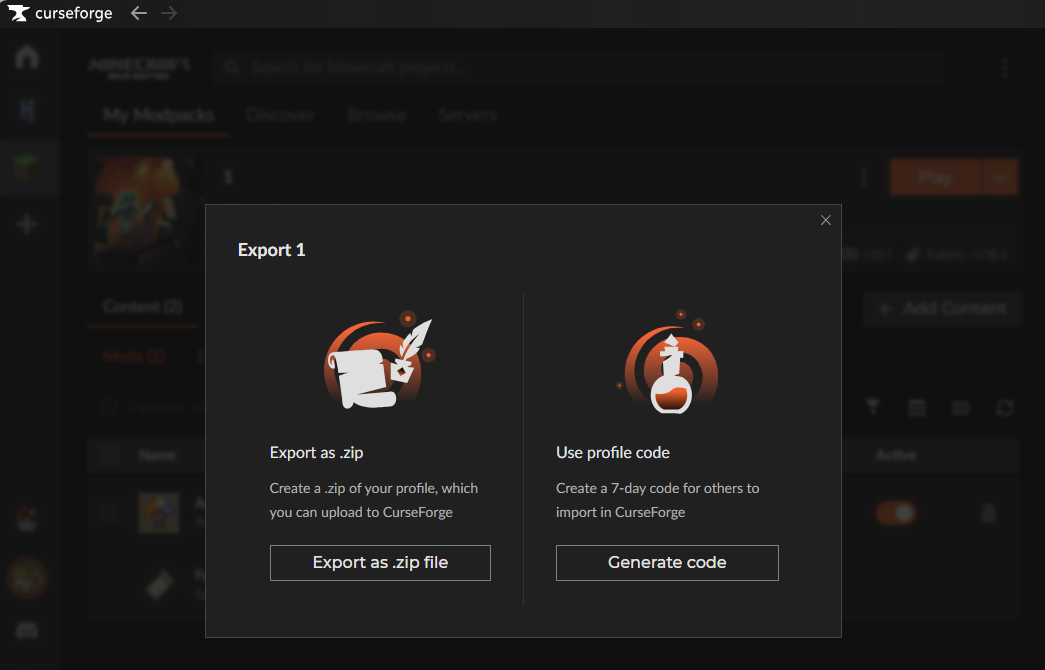
Task: Open the Content (2) tab
Action: [143, 307]
